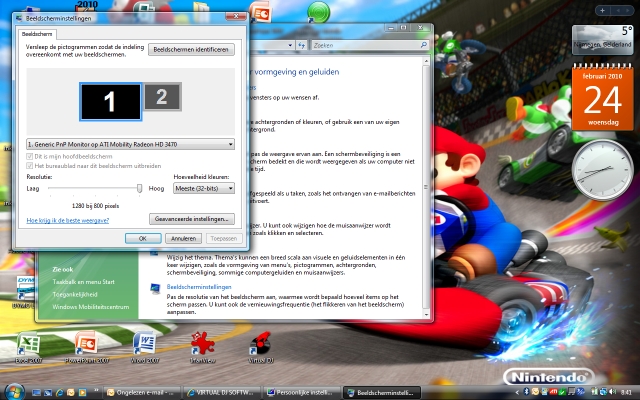
Task: Click the search magnifier icon in the Zoeken box
Action: tap(424, 45)
